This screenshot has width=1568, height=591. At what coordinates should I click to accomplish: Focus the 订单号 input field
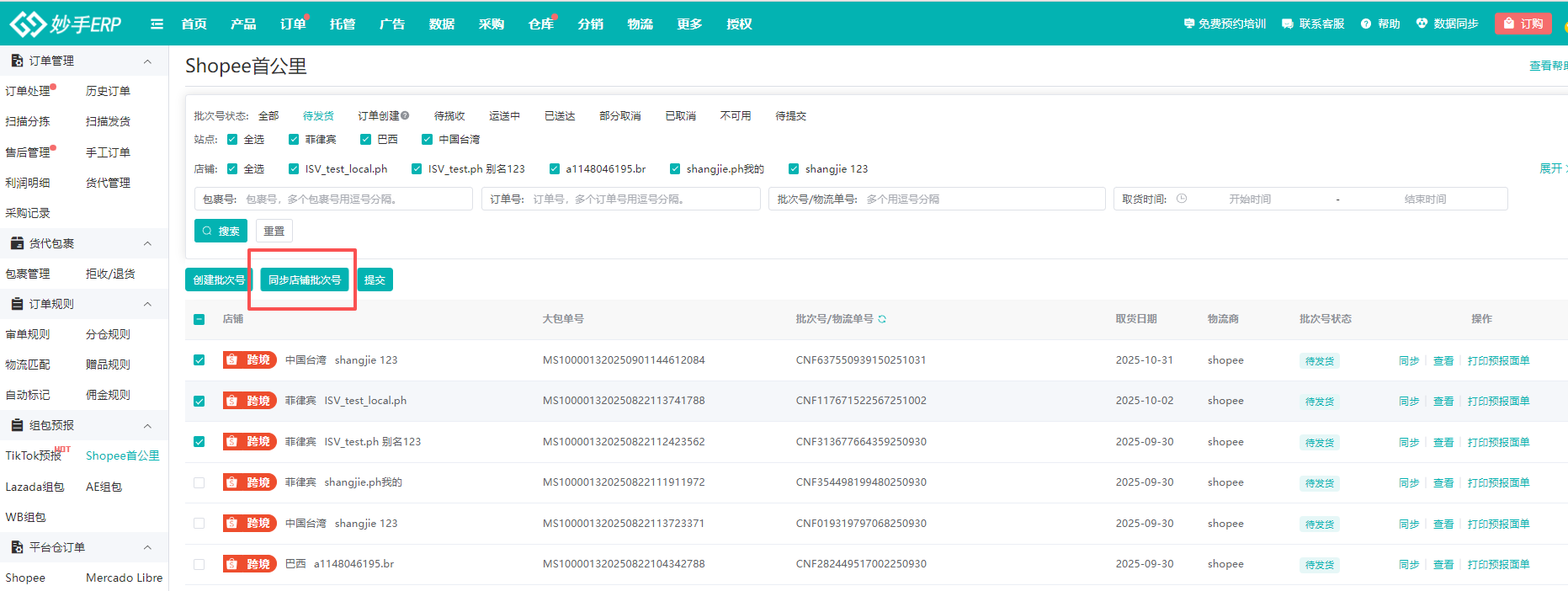coord(621,200)
